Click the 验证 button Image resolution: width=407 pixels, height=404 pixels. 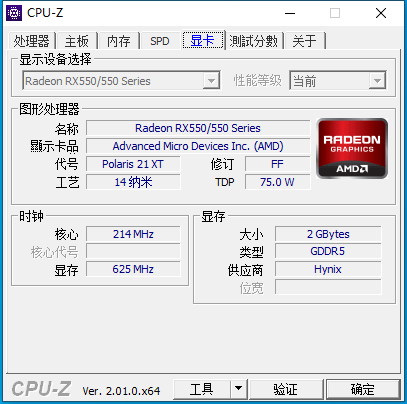(286, 388)
